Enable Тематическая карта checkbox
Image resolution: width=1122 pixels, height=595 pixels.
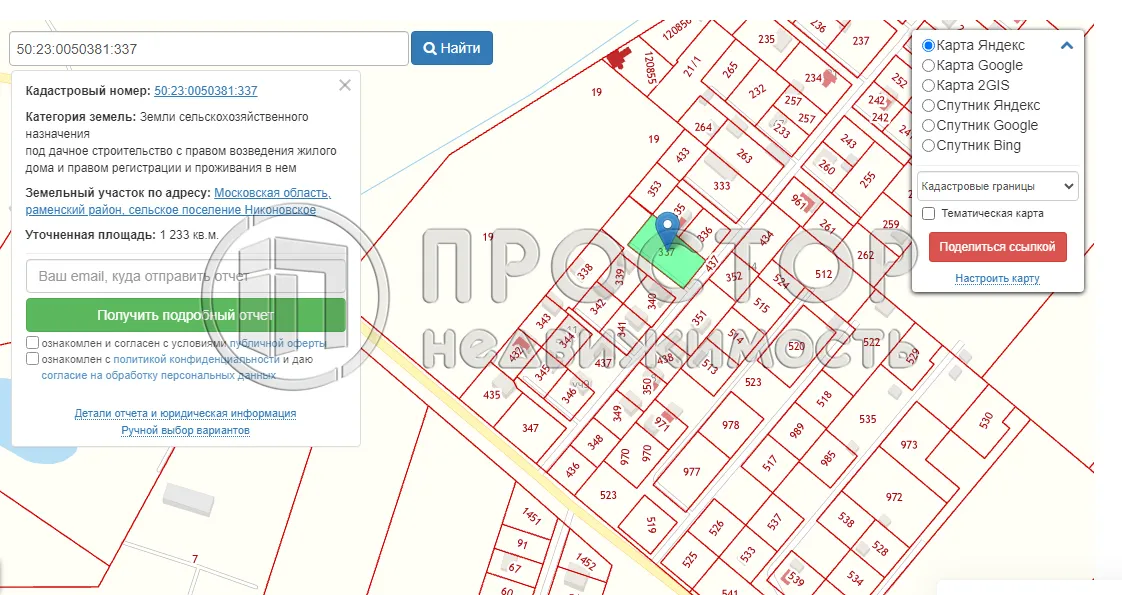[929, 214]
